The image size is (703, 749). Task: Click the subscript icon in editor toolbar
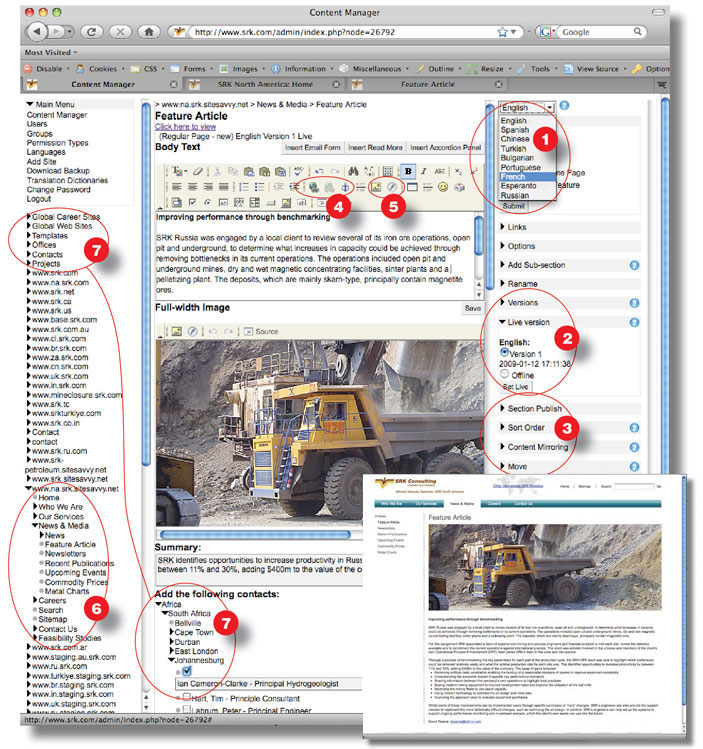tap(458, 171)
